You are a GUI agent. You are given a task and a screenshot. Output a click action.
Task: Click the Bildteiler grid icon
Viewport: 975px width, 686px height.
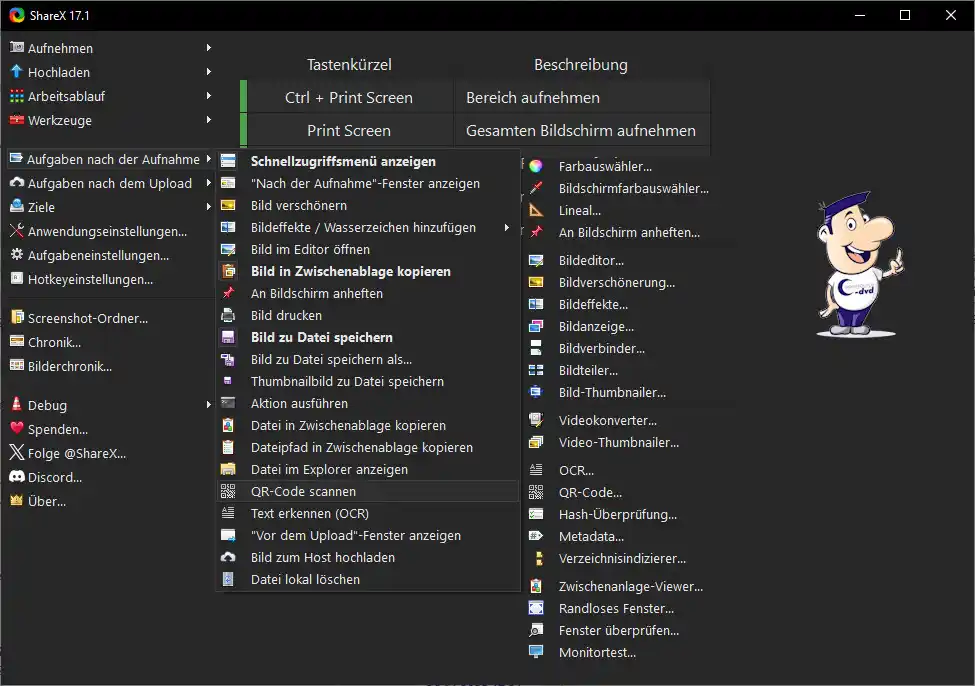[x=536, y=370]
